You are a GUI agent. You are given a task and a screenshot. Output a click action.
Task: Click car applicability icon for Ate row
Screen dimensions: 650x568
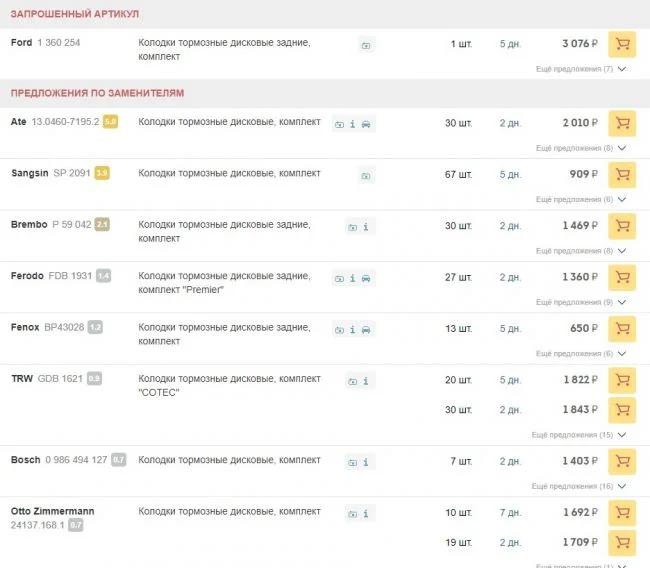pos(366,124)
